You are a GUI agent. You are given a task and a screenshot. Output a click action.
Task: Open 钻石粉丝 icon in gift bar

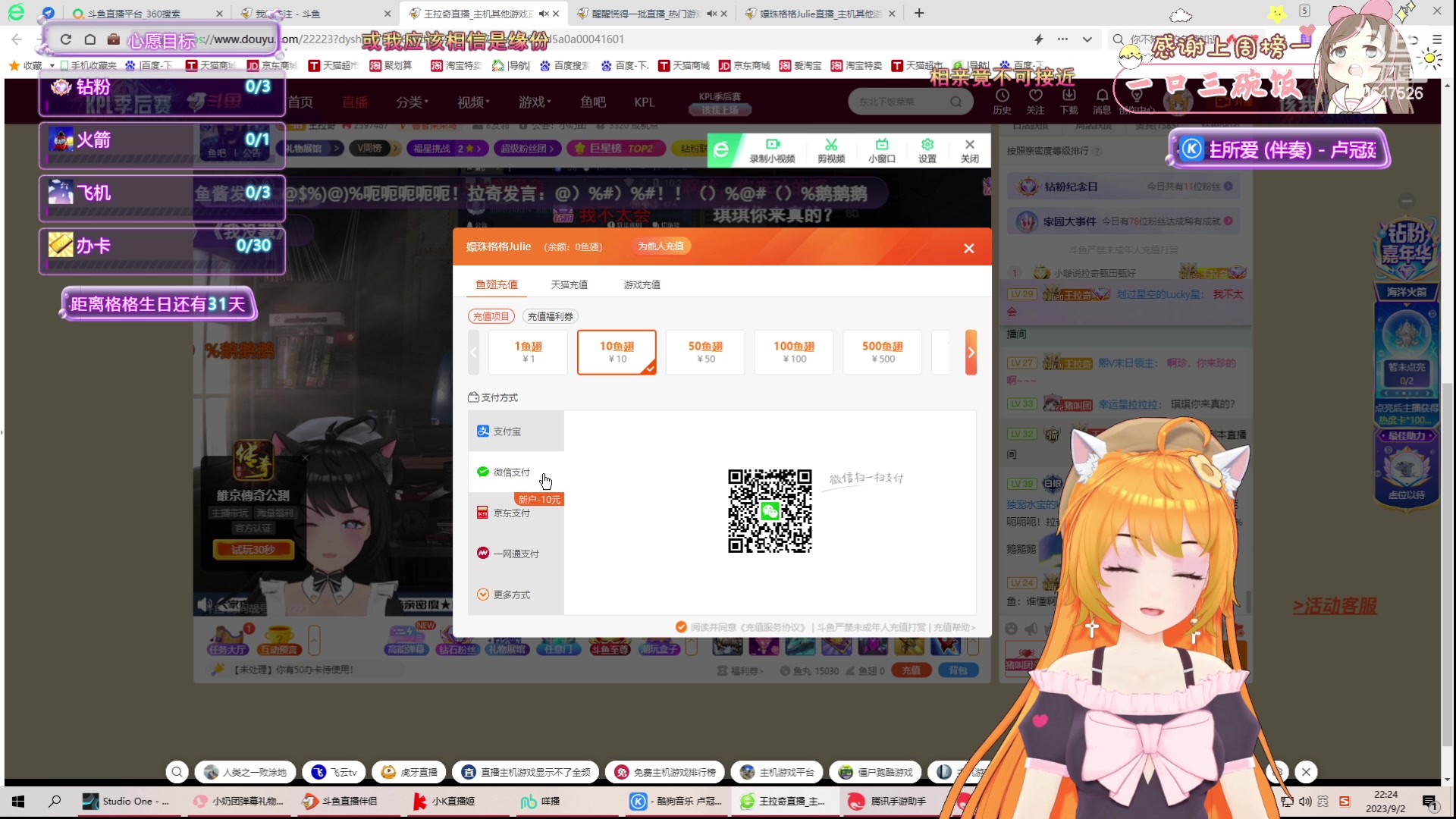coord(457,641)
